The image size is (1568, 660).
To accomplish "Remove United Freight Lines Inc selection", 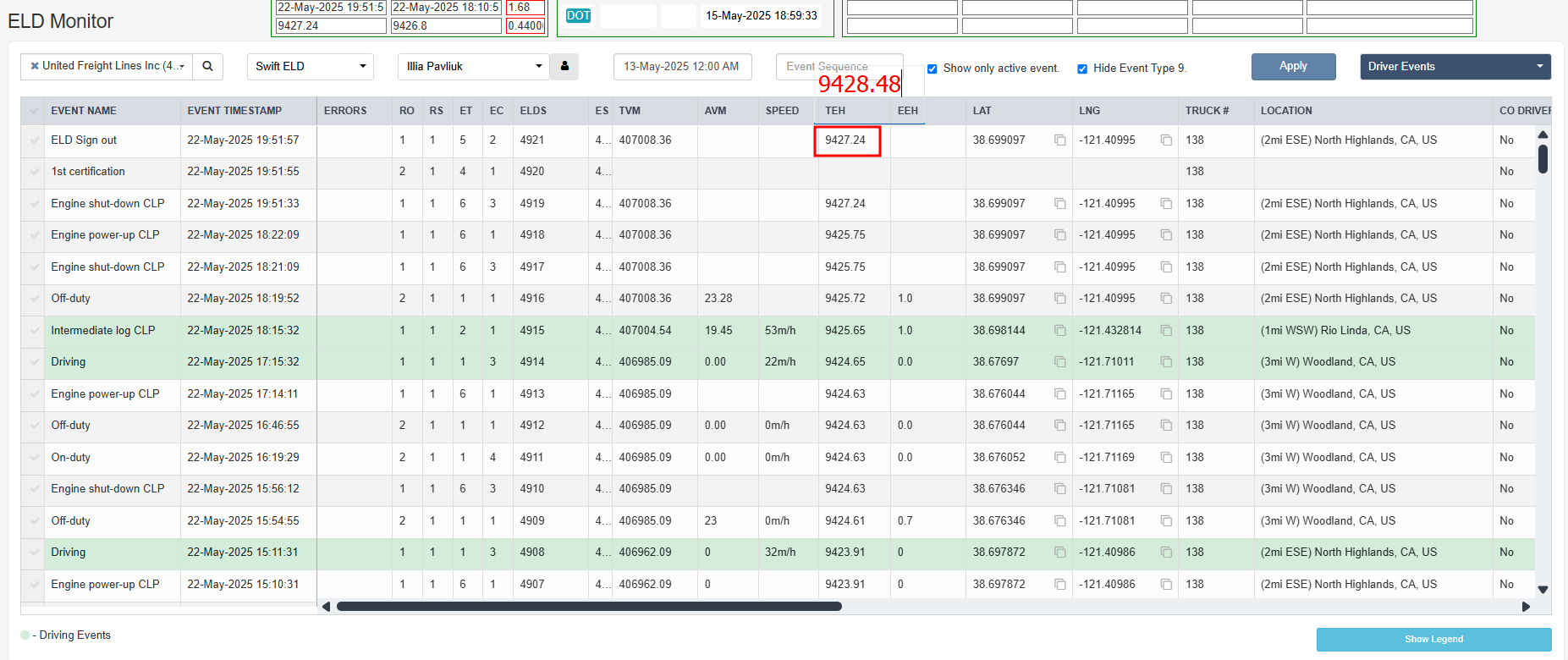I will click(35, 66).
